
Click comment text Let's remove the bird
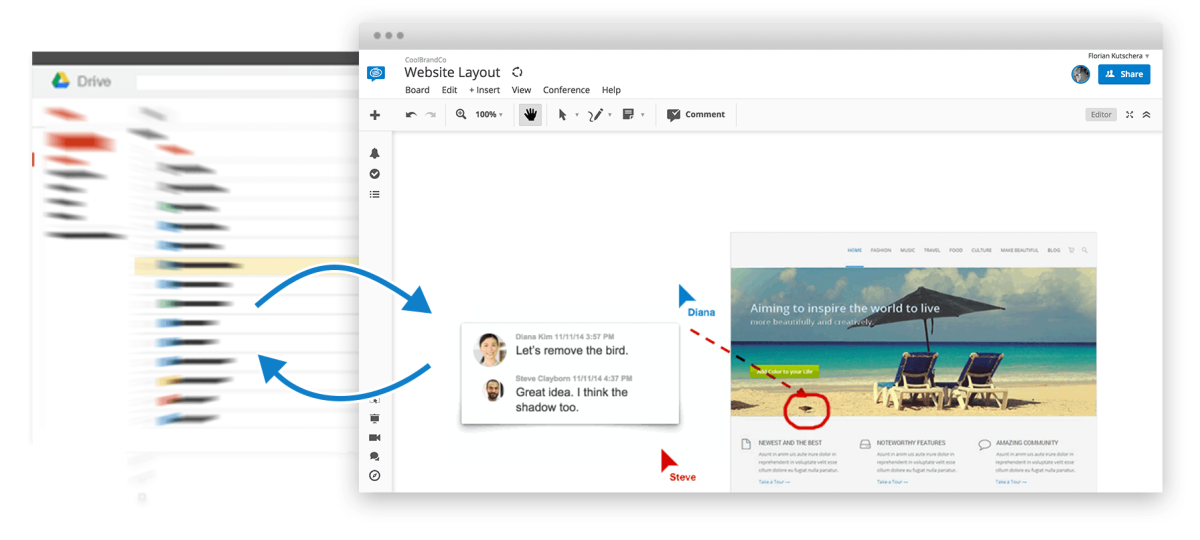(x=572, y=351)
